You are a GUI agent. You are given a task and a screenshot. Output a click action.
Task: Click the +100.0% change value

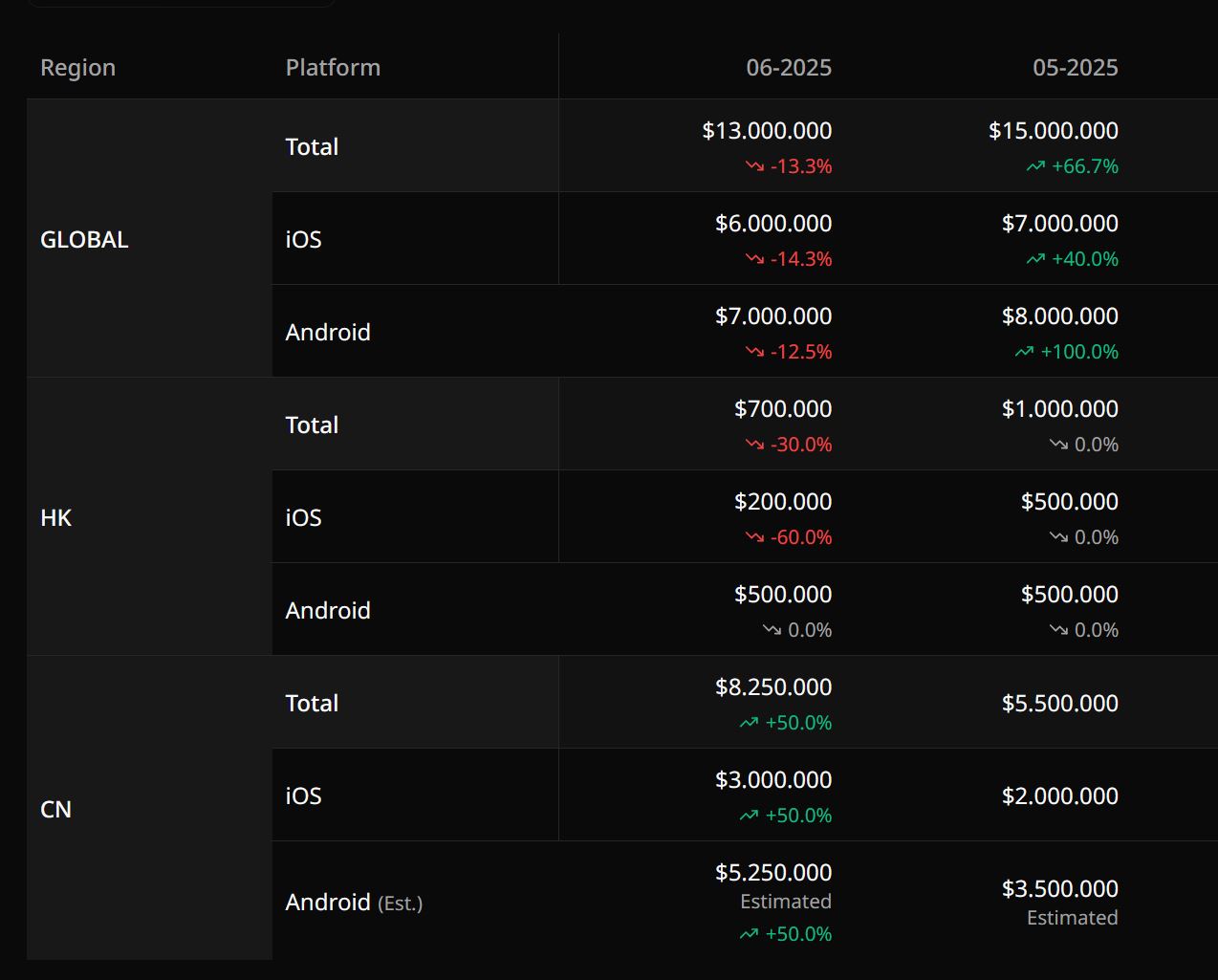(1079, 352)
